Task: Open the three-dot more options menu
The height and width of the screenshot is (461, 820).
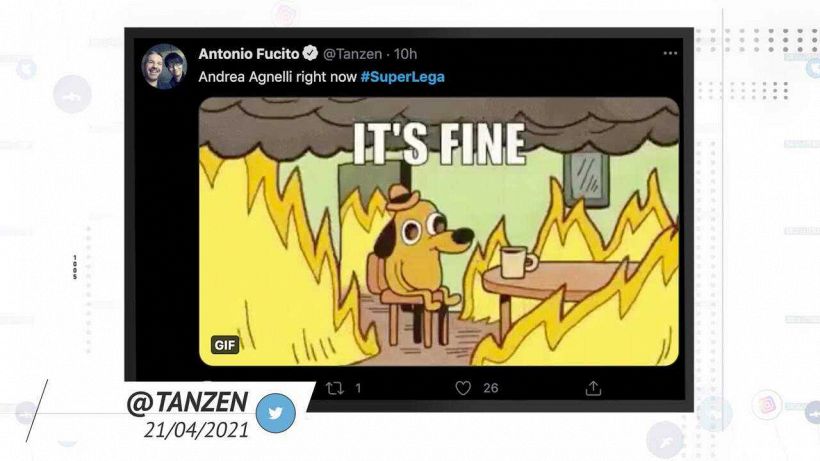Action: coord(670,53)
